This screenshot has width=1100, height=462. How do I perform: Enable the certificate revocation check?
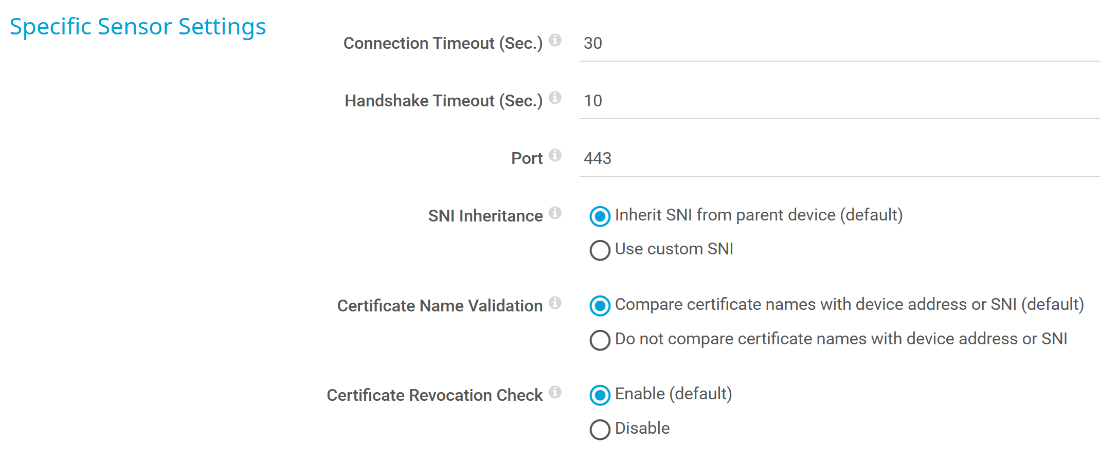tap(600, 395)
